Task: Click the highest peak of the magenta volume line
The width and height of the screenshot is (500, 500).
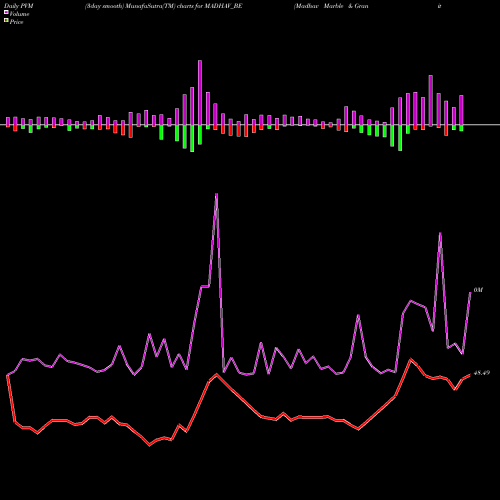Action: (216, 194)
